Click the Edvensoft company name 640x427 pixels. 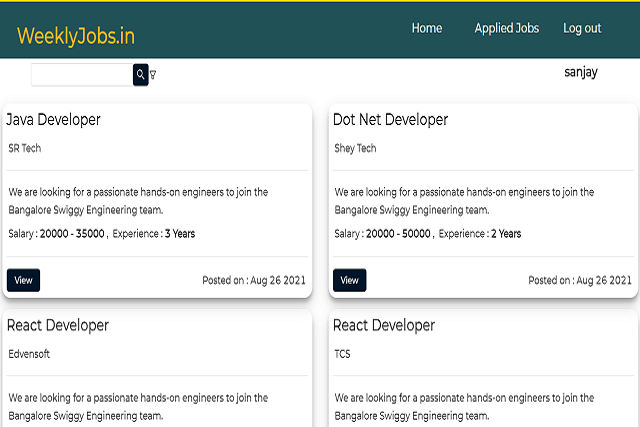pos(29,354)
